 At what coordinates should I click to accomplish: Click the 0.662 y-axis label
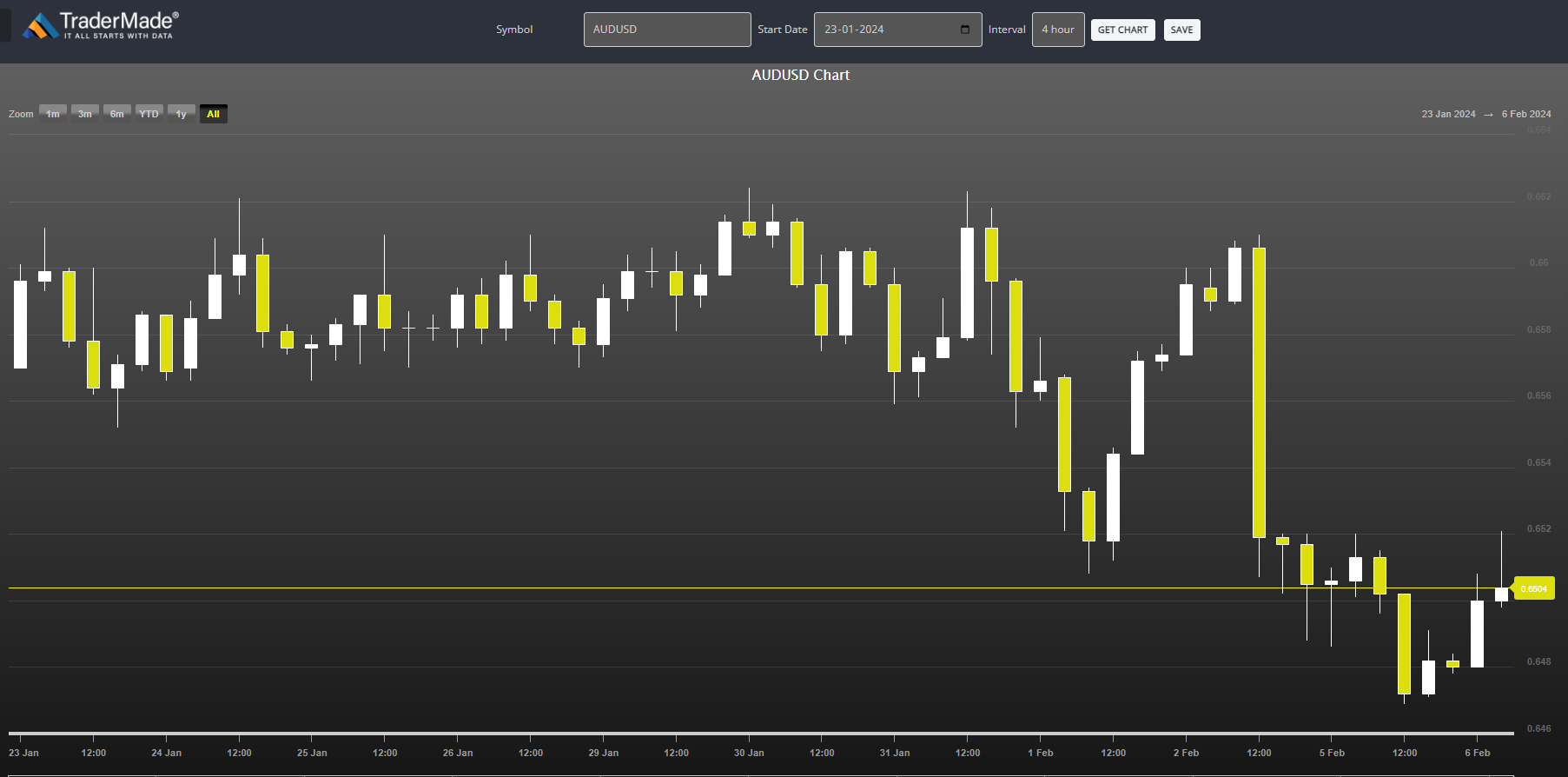tap(1538, 196)
